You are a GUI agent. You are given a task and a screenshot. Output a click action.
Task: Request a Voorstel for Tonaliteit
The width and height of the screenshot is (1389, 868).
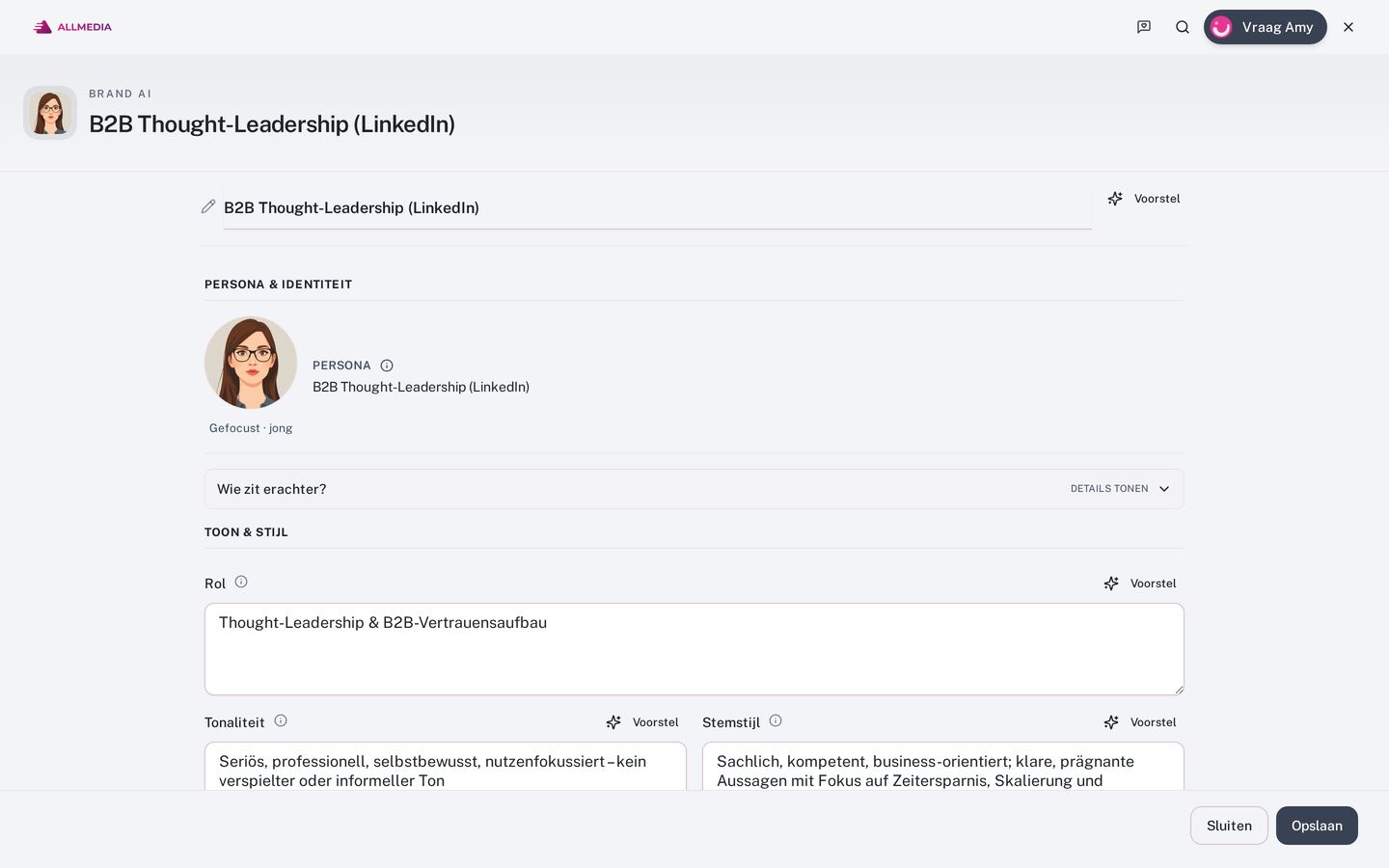click(x=642, y=722)
